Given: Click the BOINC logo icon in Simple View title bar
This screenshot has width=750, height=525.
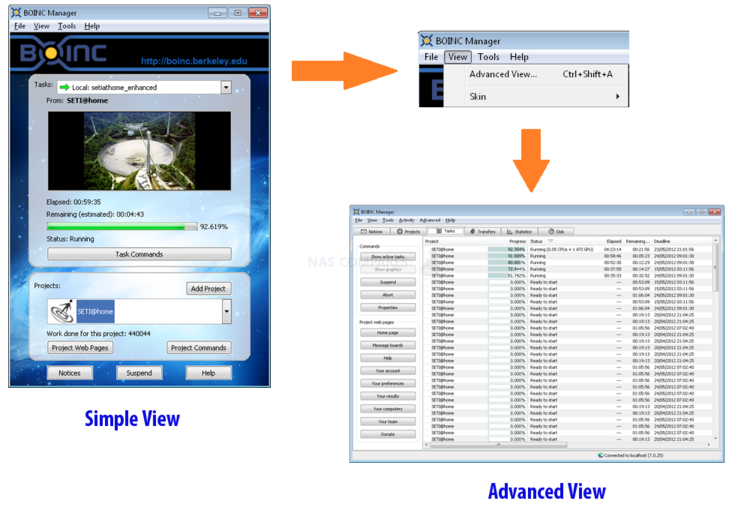Looking at the screenshot, I should pos(16,12).
